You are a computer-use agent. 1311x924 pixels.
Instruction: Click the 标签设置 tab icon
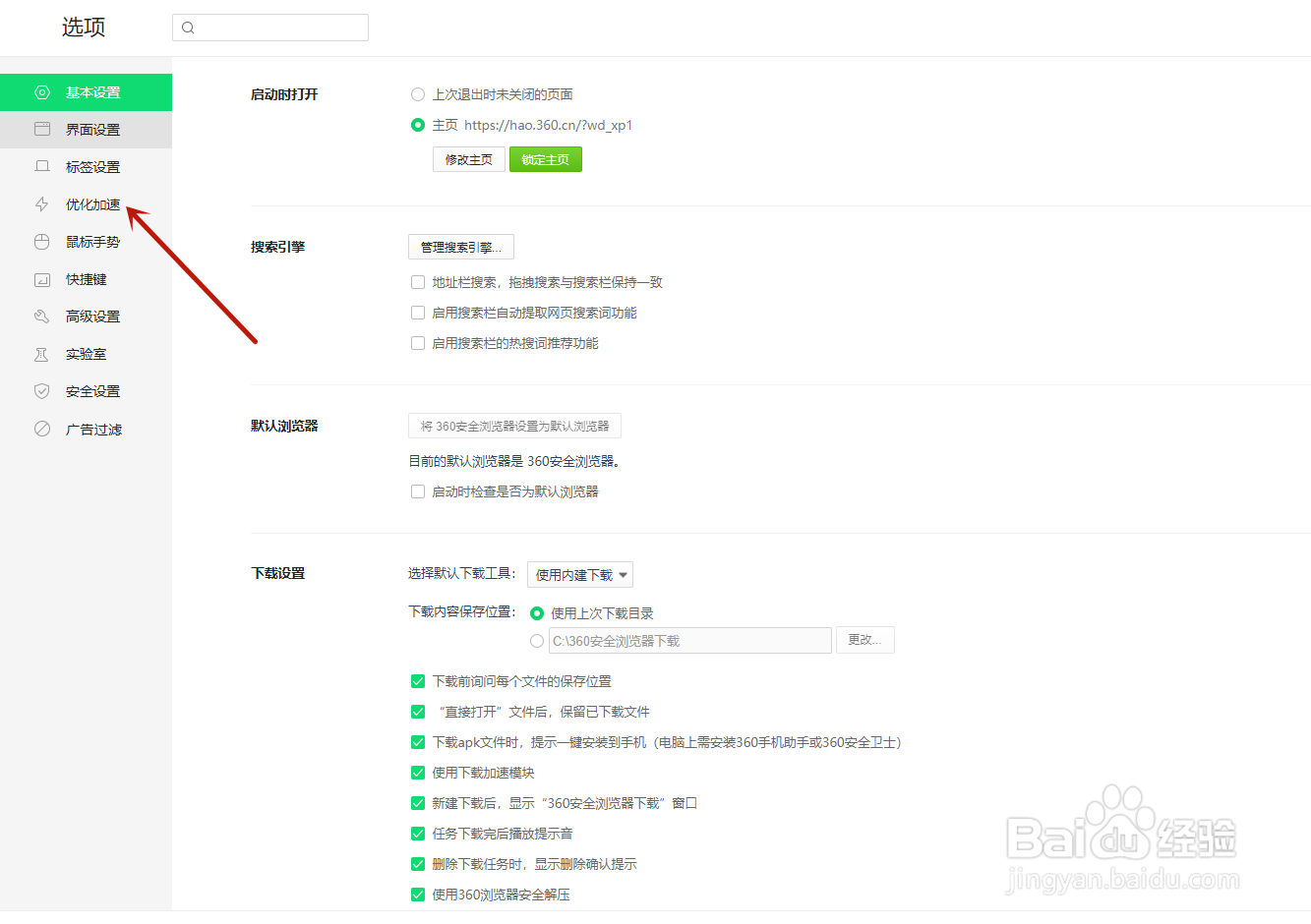pyautogui.click(x=42, y=167)
